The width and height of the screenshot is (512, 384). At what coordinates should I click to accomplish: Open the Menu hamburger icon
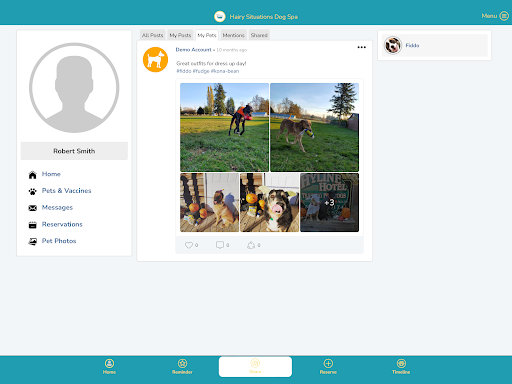tap(504, 16)
